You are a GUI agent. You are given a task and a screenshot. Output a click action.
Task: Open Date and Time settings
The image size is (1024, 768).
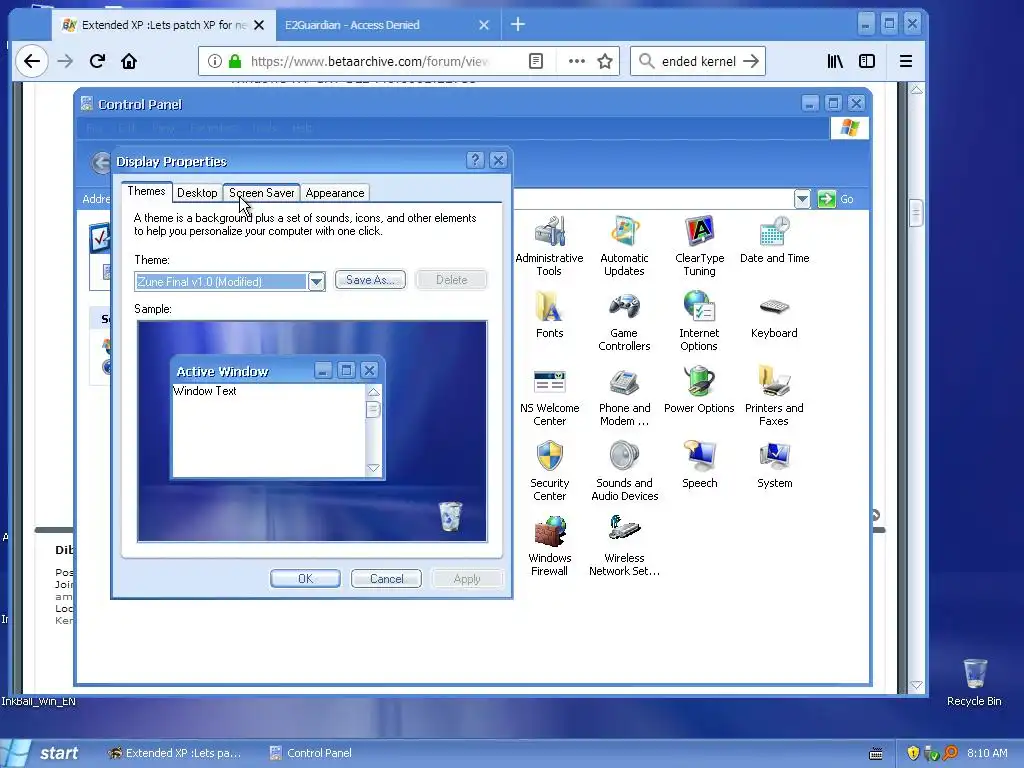[775, 240]
